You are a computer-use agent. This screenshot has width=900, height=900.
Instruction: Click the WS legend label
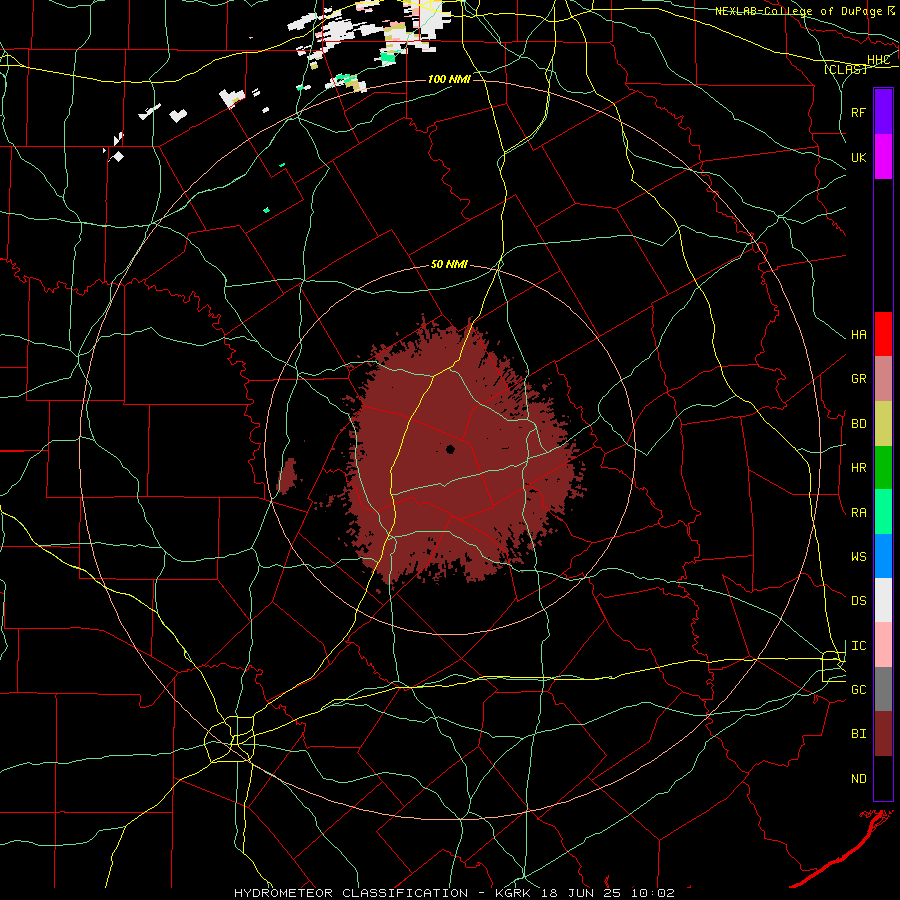click(858, 557)
